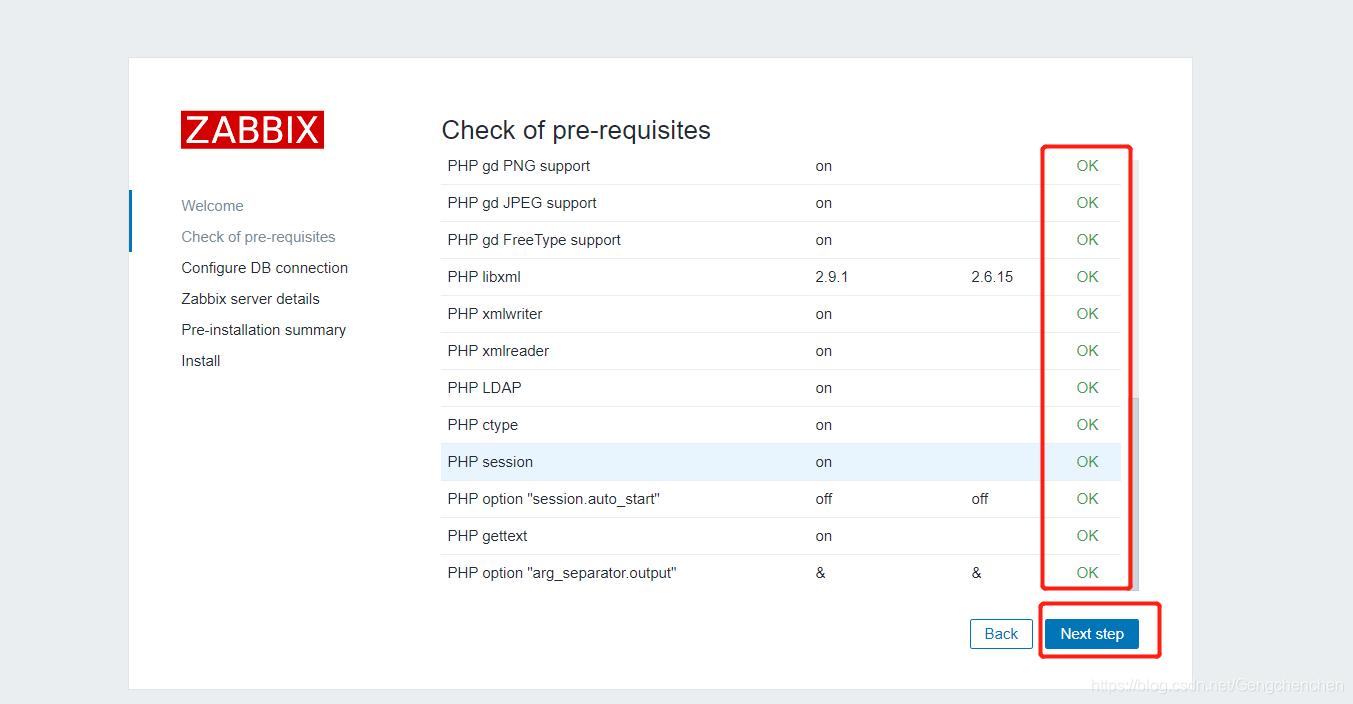This screenshot has height=704, width=1353.
Task: Click the pre-requisites list scrollbar
Action: click(x=1134, y=490)
